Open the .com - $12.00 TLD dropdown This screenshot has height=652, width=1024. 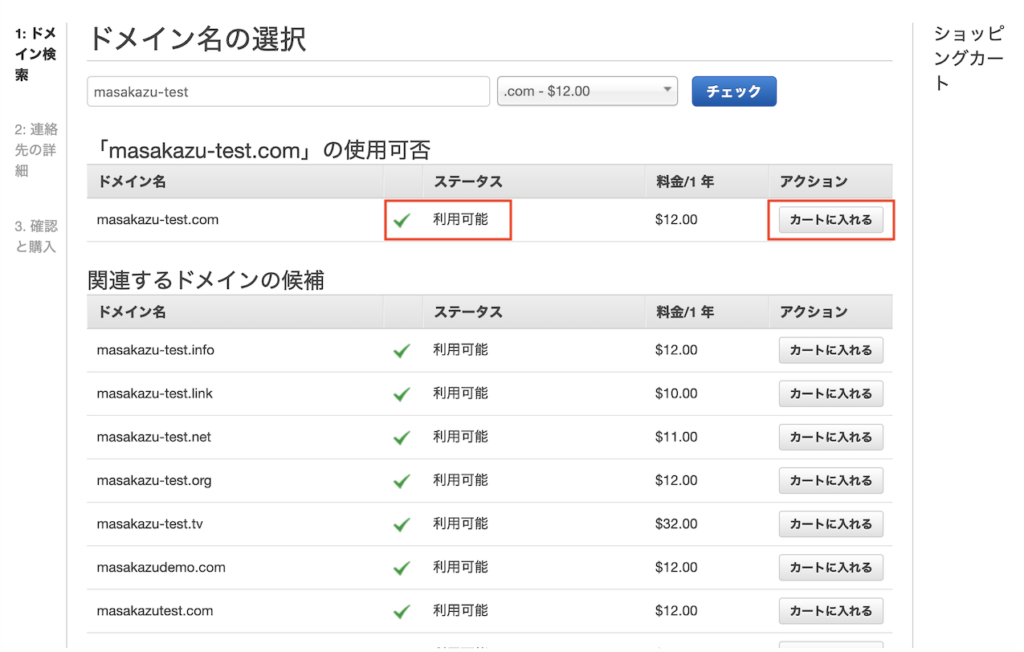tap(587, 91)
